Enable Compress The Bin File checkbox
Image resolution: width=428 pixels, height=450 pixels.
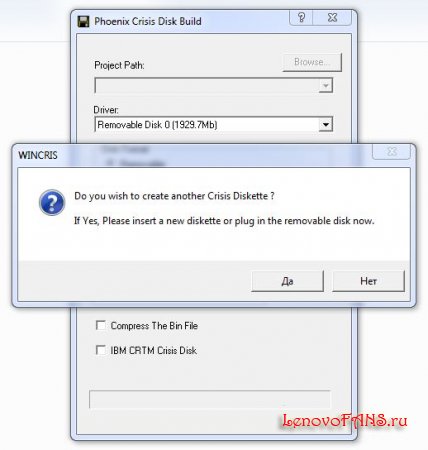point(101,325)
